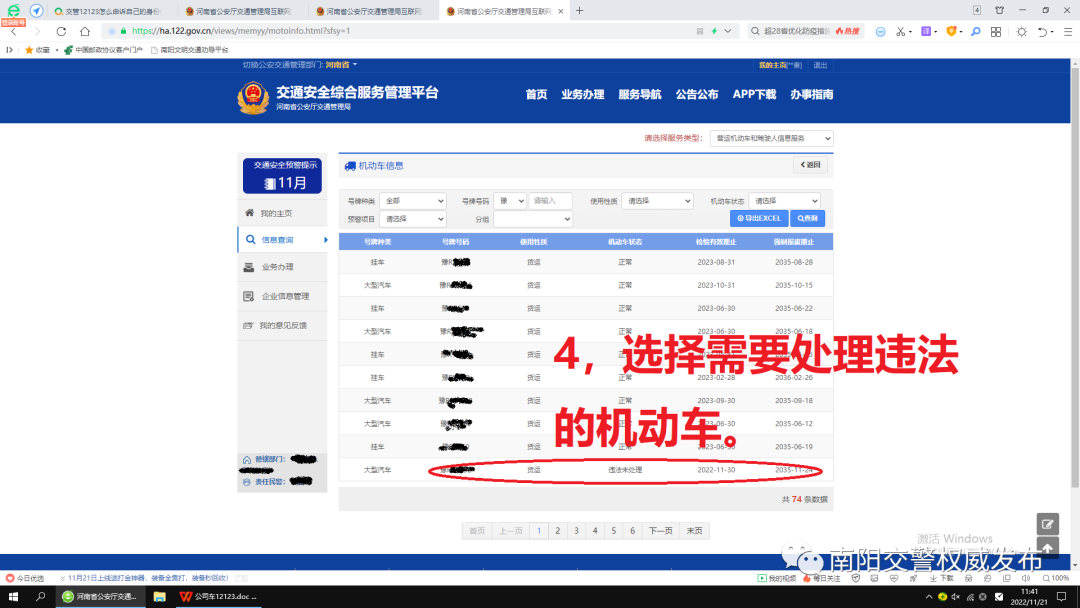The height and width of the screenshot is (608, 1080).
Task: Open 企业信息管理 in the sidebar
Action: (x=287, y=294)
